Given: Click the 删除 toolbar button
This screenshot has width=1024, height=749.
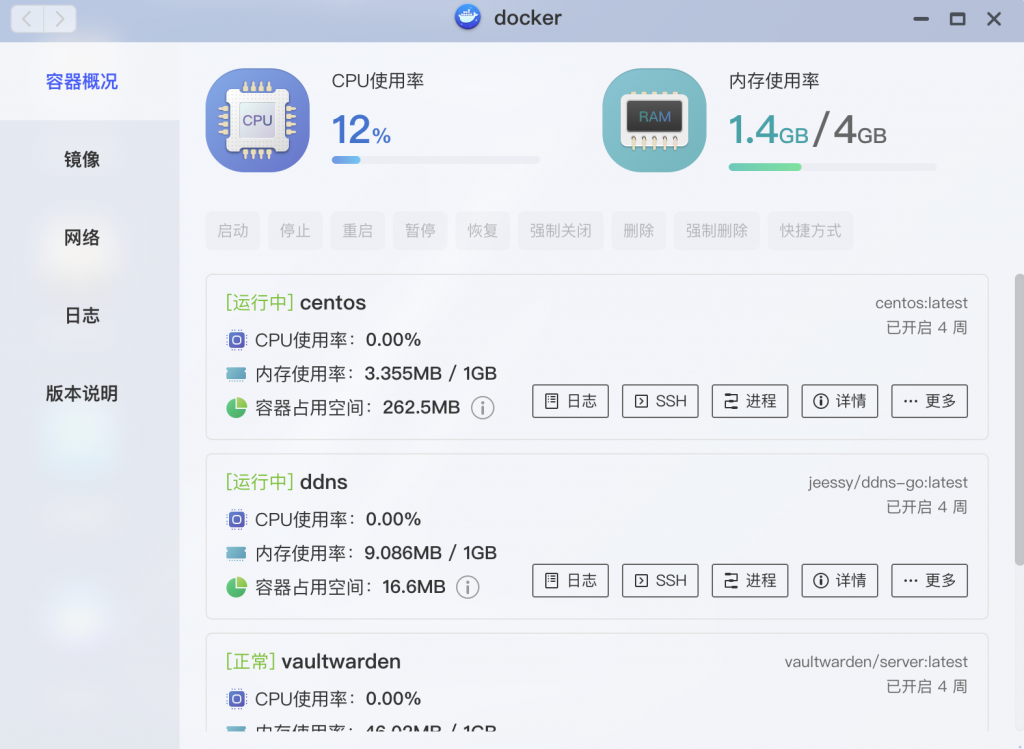Looking at the screenshot, I should pos(639,231).
